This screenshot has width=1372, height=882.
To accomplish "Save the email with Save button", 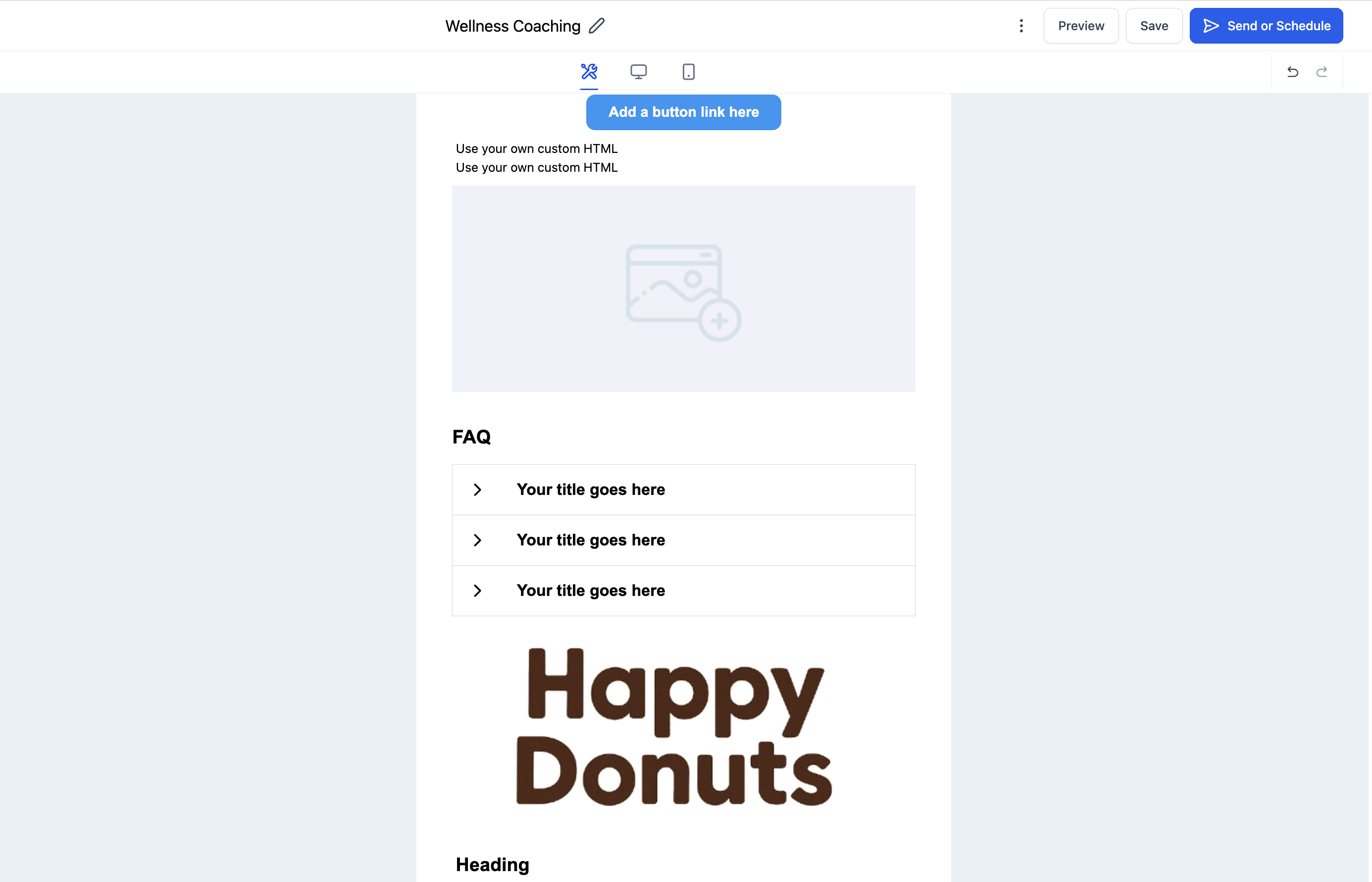I will tap(1154, 26).
